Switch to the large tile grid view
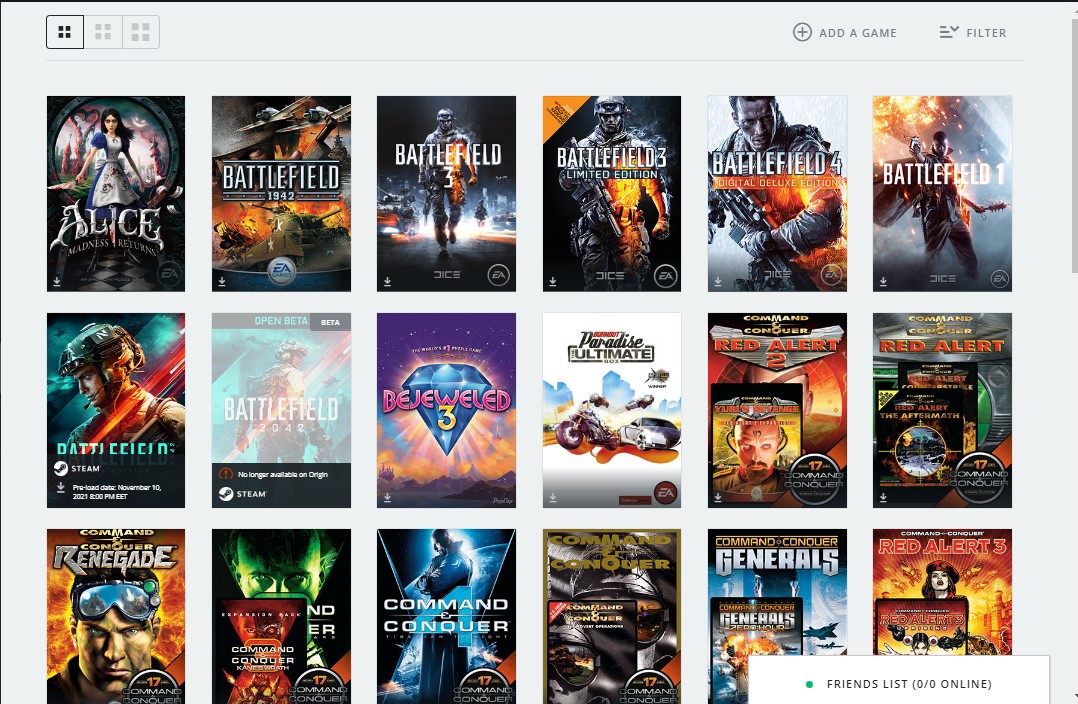1078x704 pixels. click(141, 32)
